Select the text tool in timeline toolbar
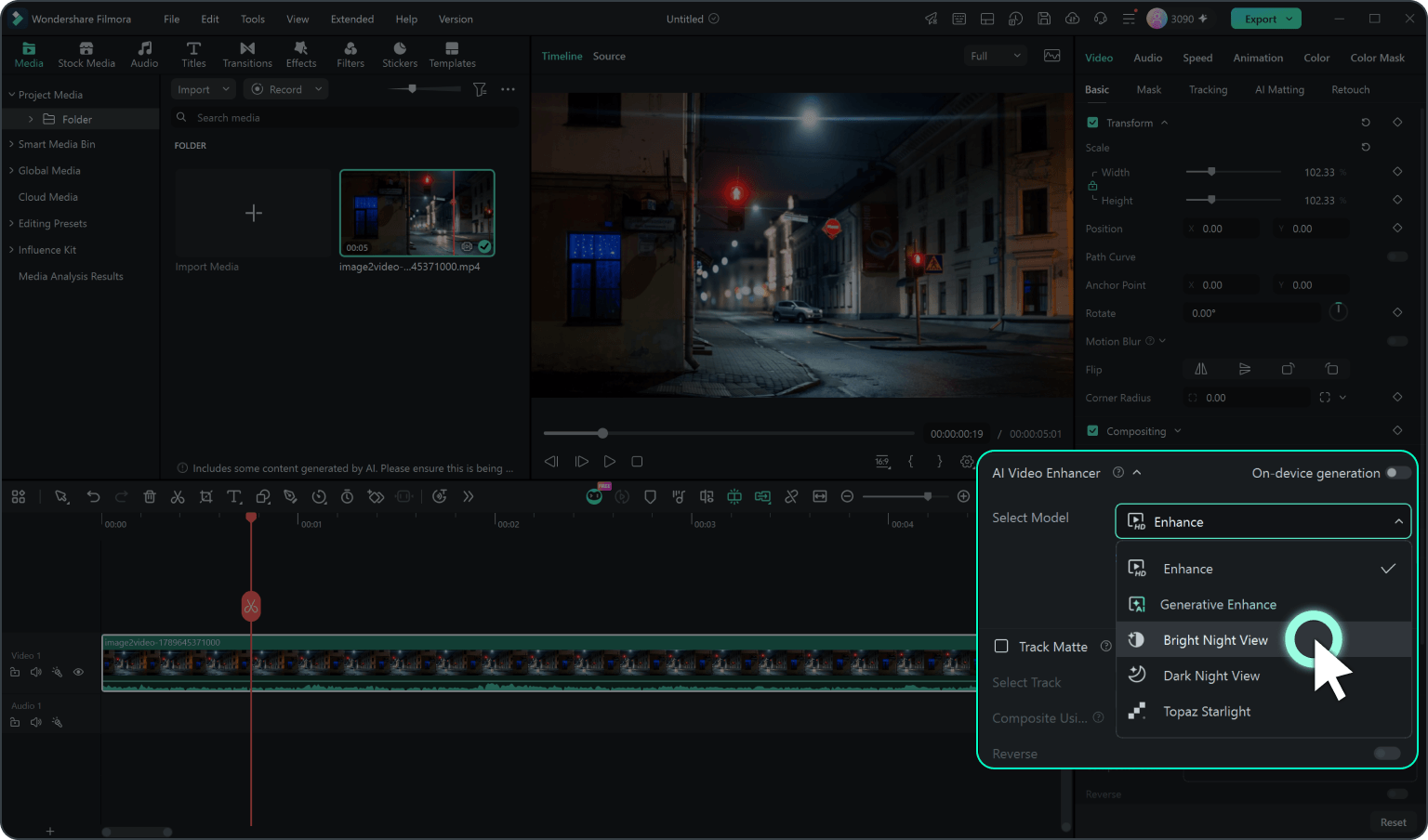This screenshot has width=1428, height=840. tap(234, 497)
